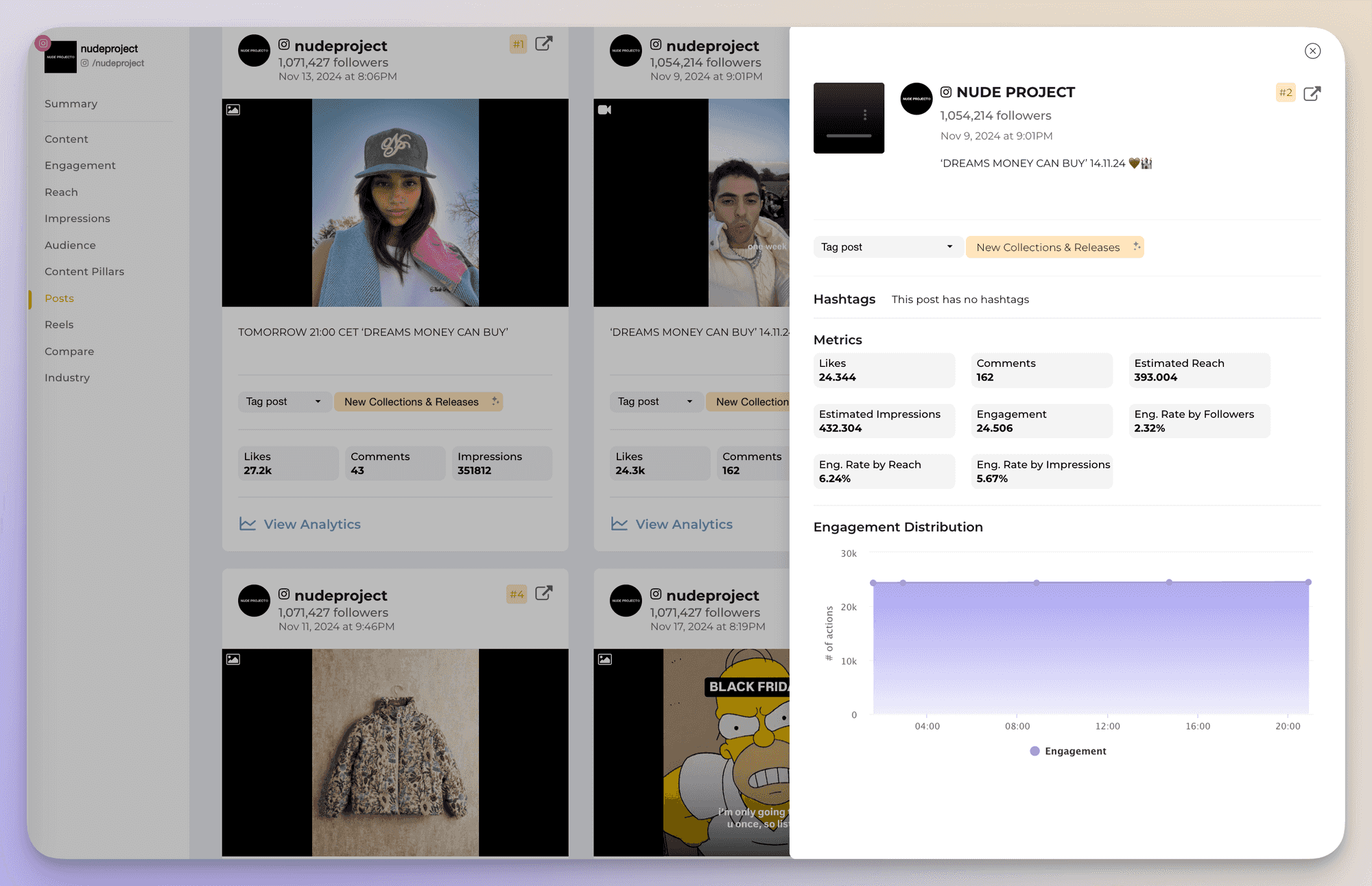Select Posts in the sidebar
This screenshot has width=1372, height=886.
59,298
